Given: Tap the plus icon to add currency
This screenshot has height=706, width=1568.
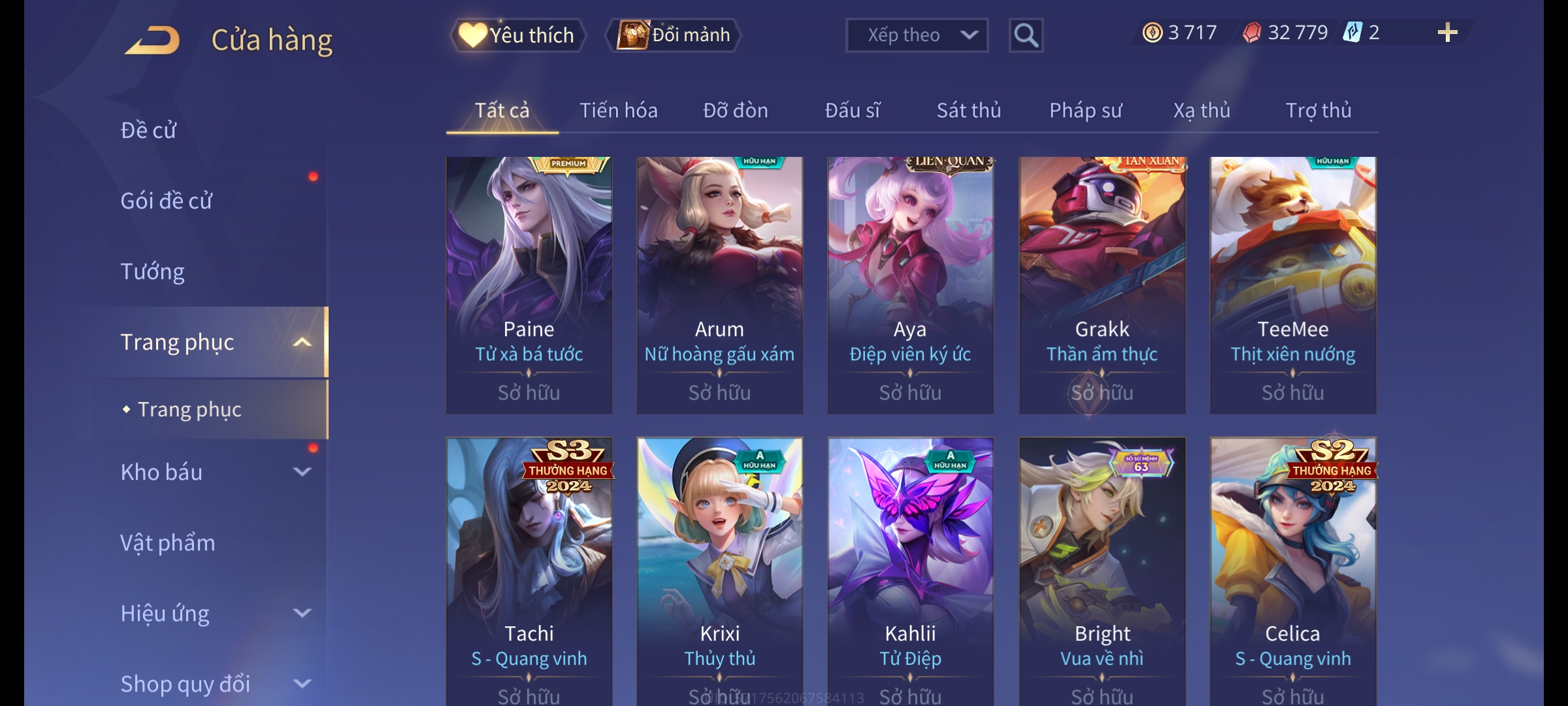Looking at the screenshot, I should click(1448, 32).
